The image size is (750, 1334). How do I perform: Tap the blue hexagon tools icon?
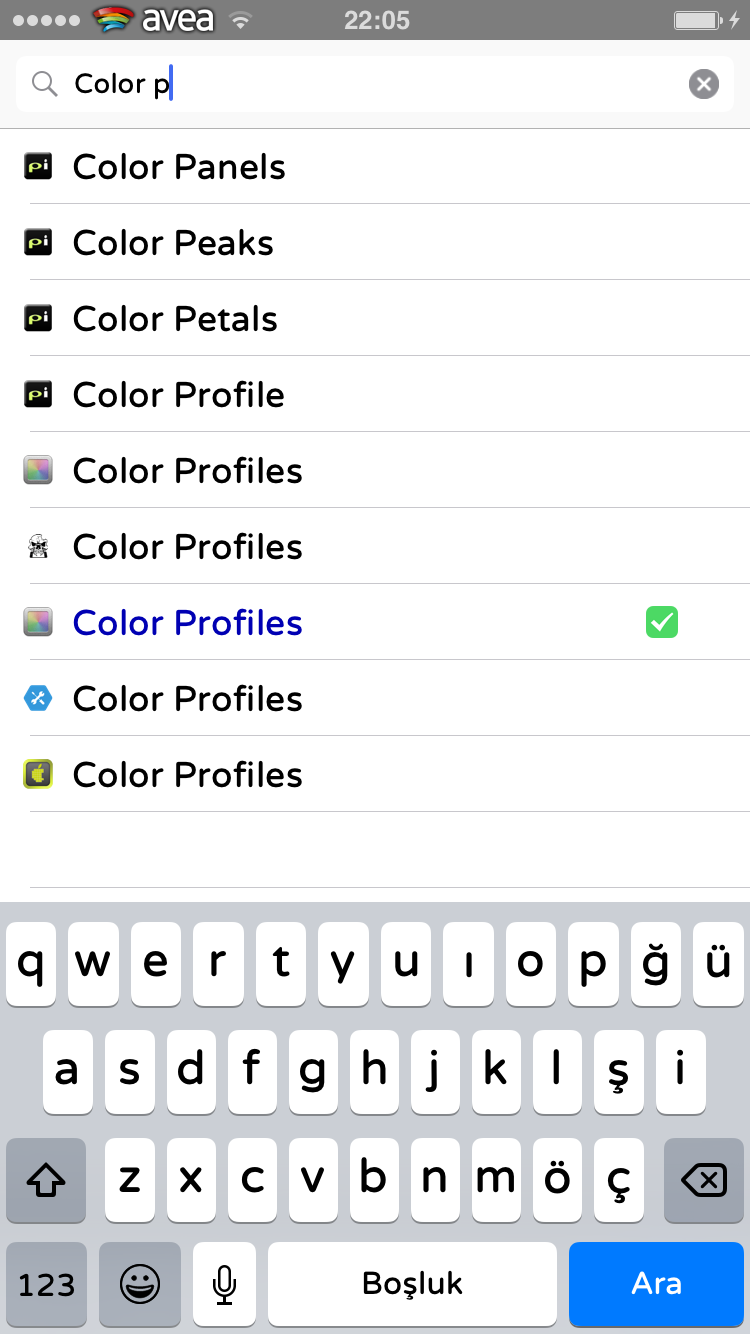click(x=38, y=699)
